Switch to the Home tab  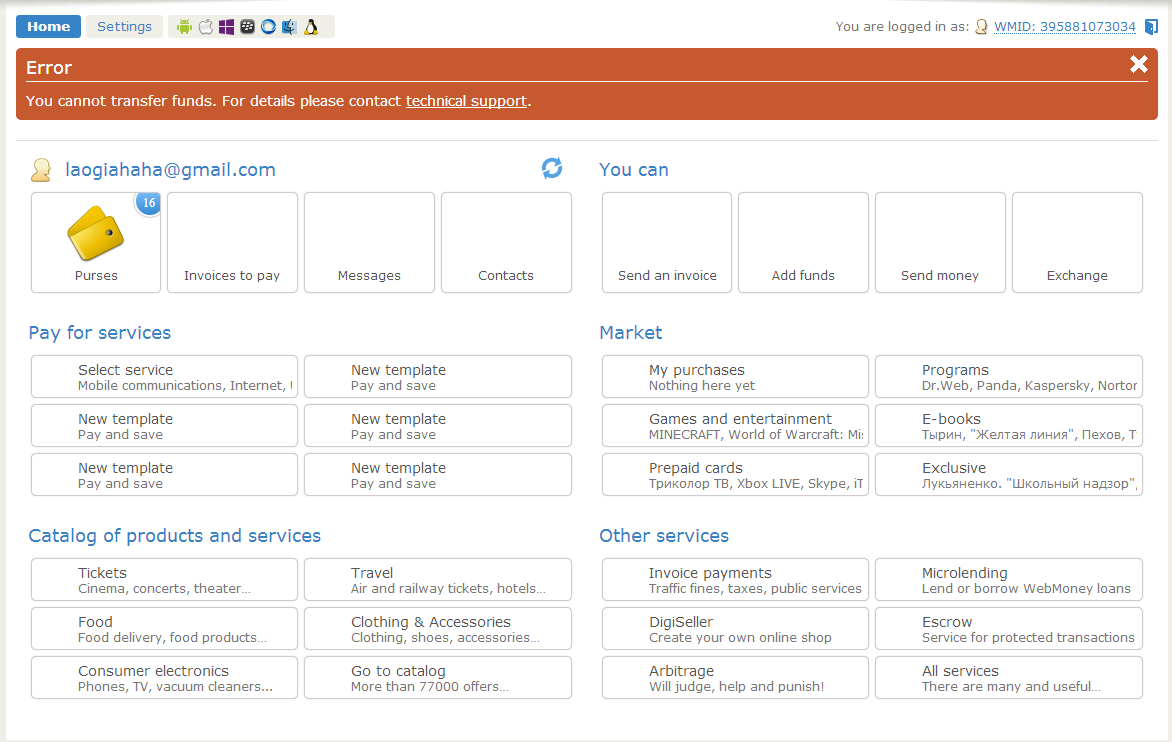click(x=48, y=27)
